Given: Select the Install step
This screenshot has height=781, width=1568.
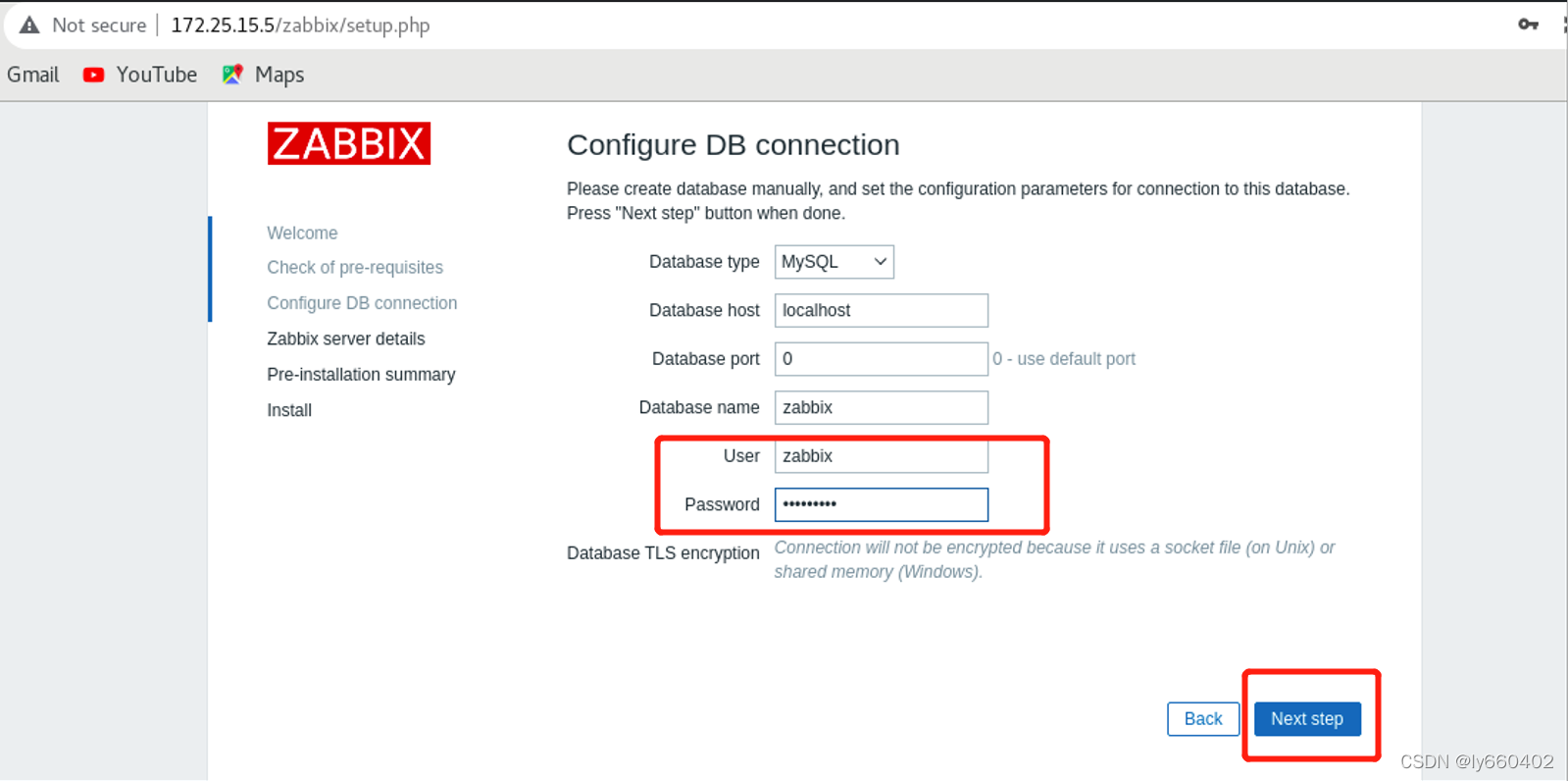Looking at the screenshot, I should (289, 410).
